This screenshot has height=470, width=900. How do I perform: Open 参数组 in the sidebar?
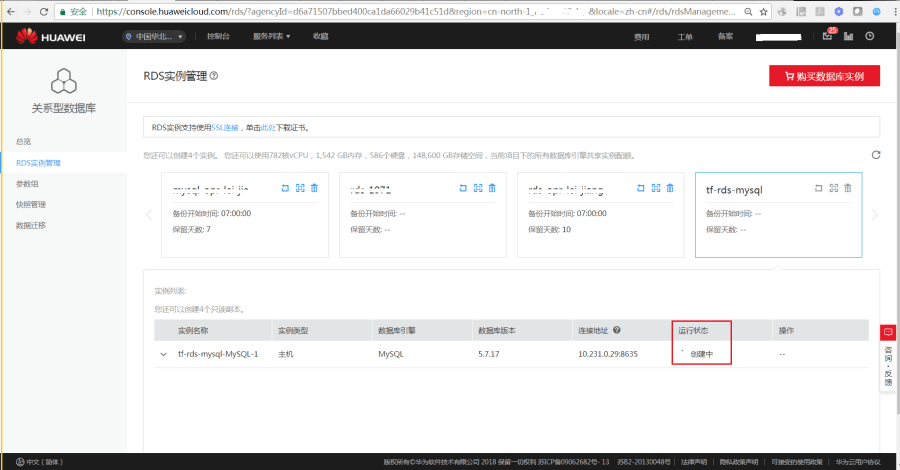pyautogui.click(x=27, y=184)
